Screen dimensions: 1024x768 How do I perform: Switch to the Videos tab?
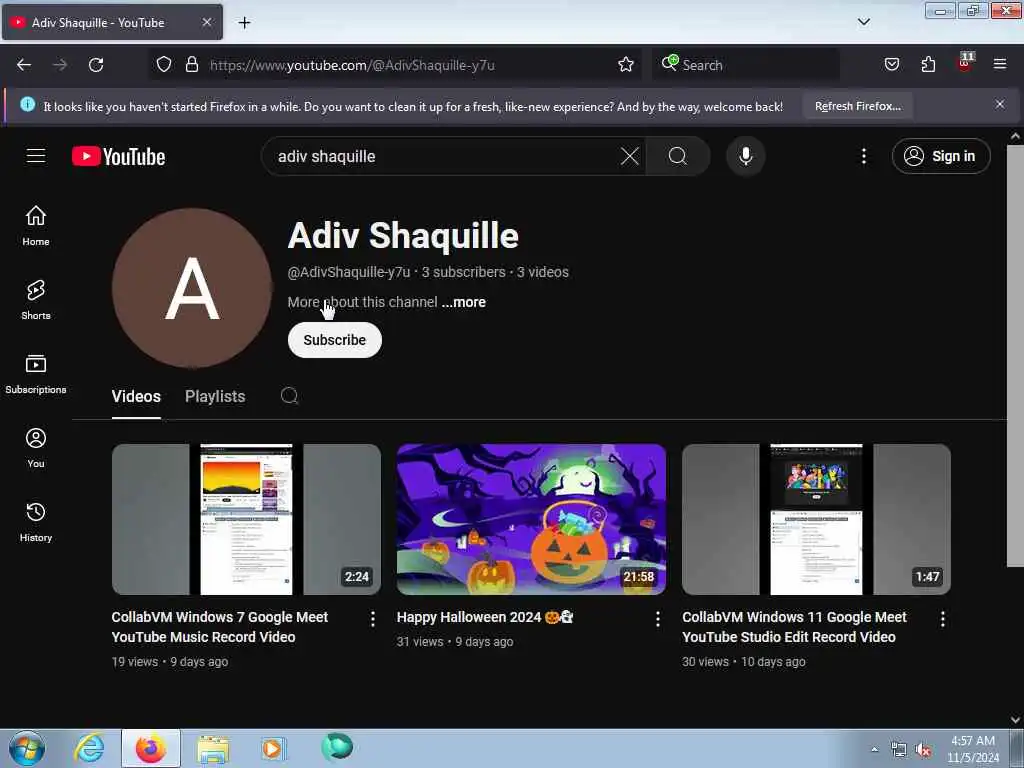point(136,396)
